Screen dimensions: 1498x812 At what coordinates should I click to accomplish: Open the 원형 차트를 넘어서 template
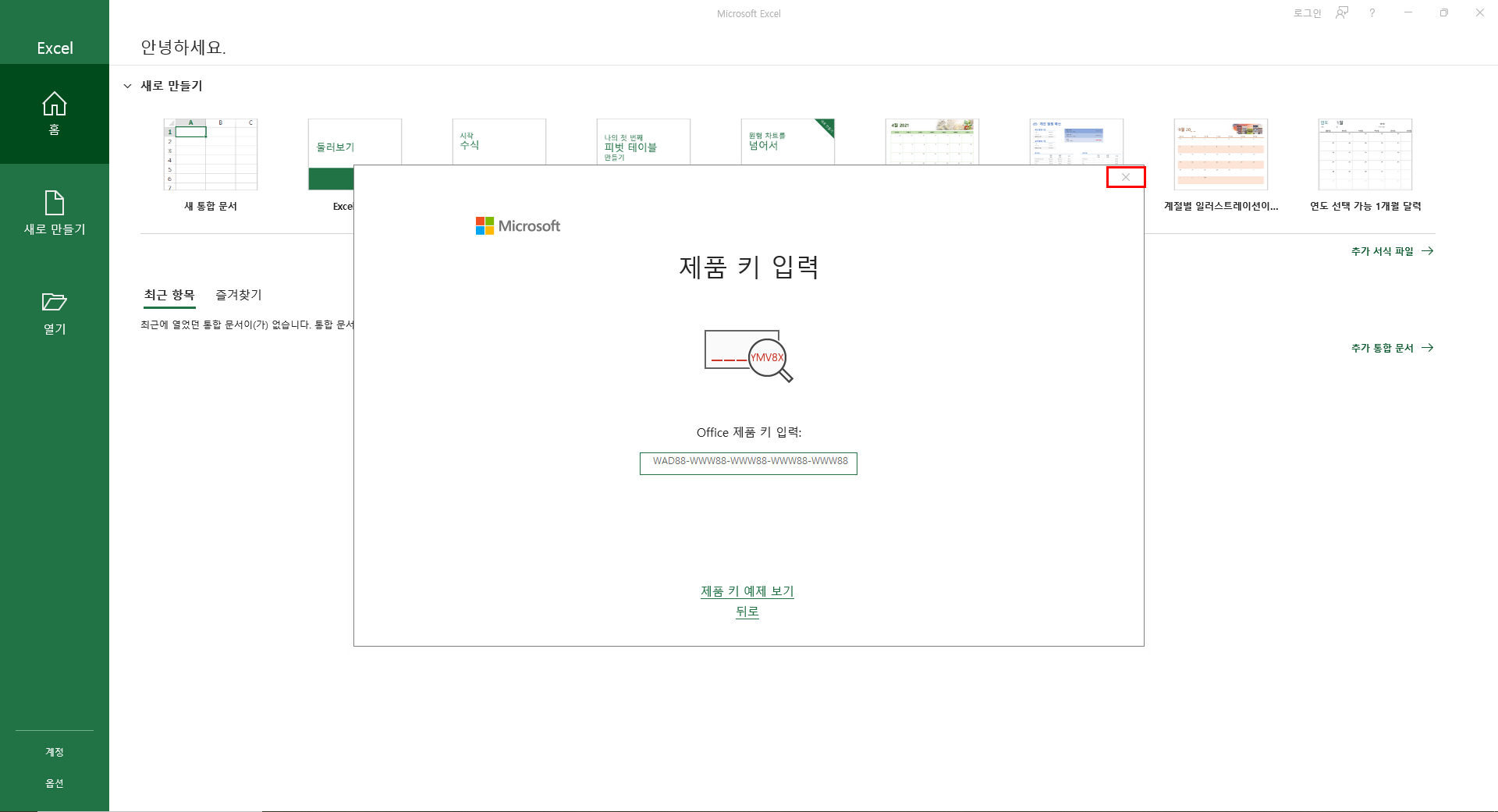coord(788,141)
